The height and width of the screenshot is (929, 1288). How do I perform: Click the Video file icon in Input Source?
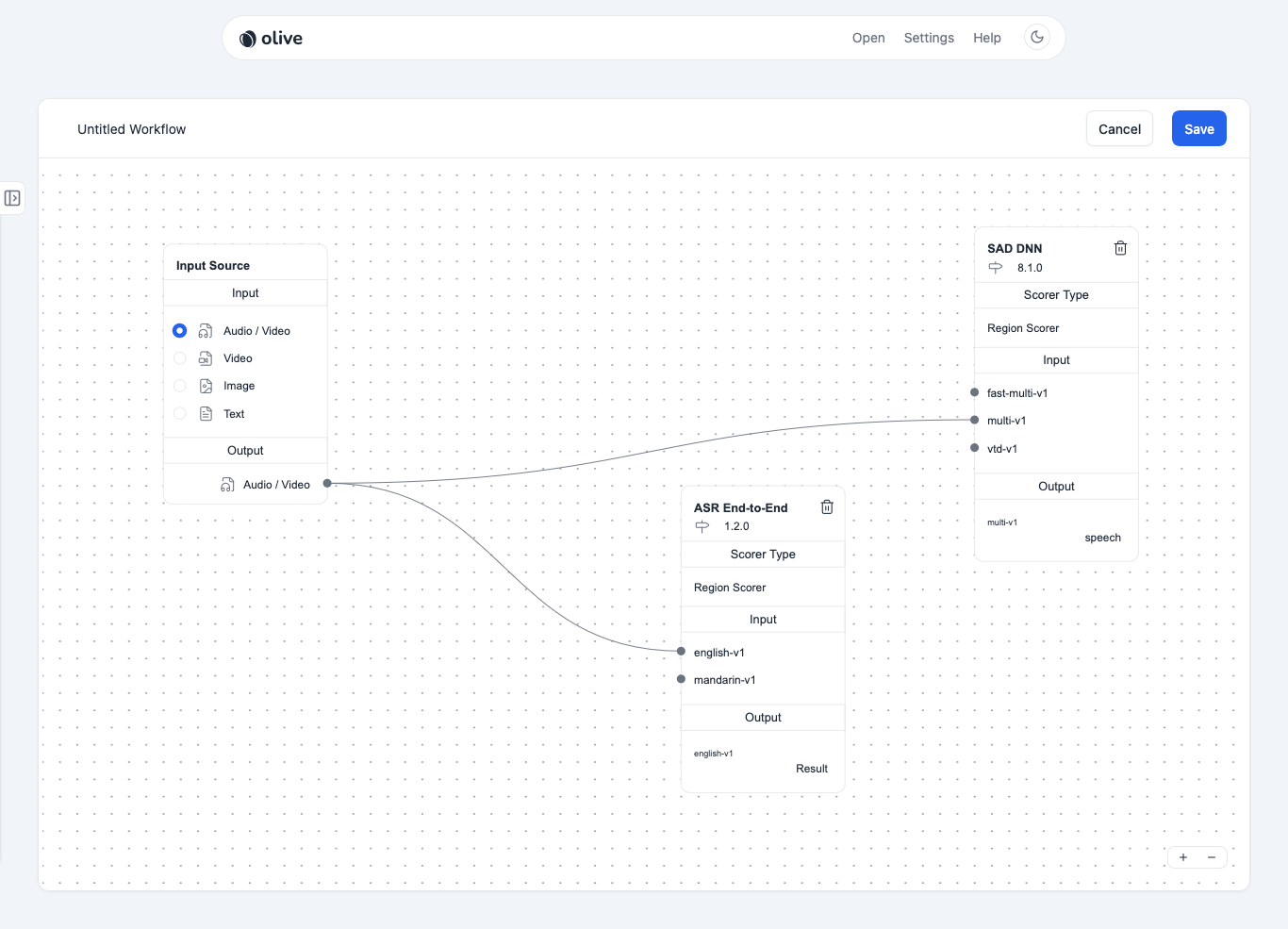pos(205,358)
